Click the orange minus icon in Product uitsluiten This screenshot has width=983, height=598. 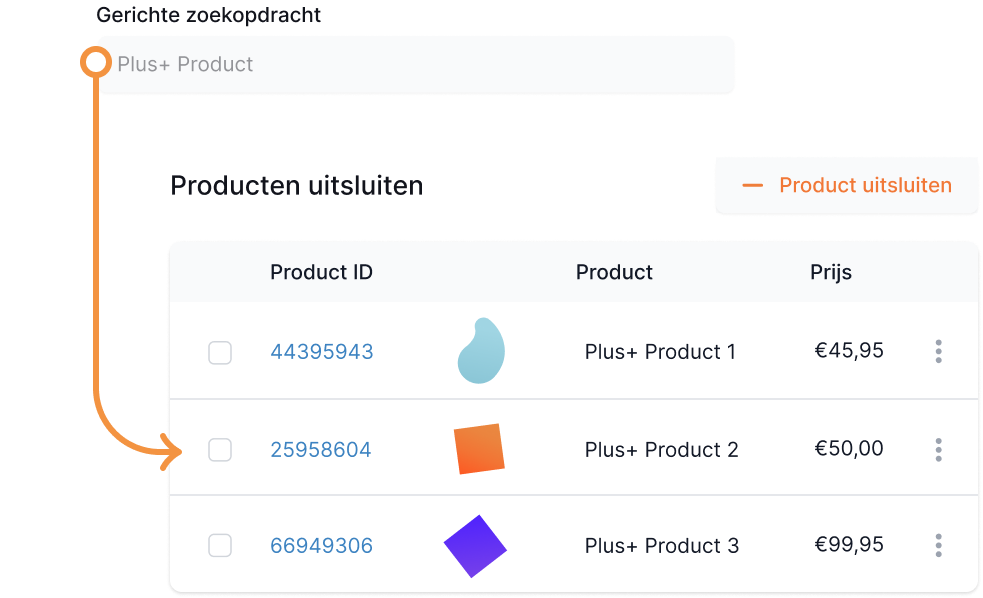pos(753,186)
